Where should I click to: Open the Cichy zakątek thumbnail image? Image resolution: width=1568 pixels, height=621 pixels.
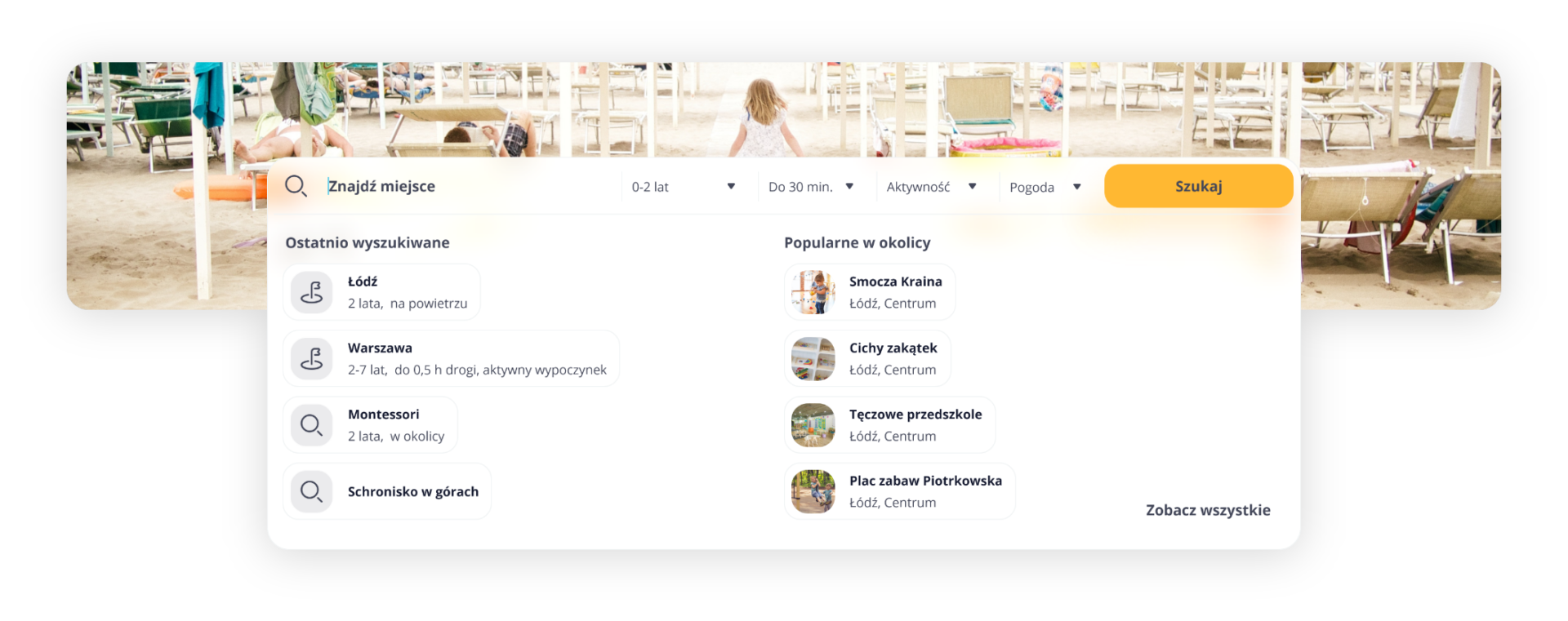(x=813, y=359)
